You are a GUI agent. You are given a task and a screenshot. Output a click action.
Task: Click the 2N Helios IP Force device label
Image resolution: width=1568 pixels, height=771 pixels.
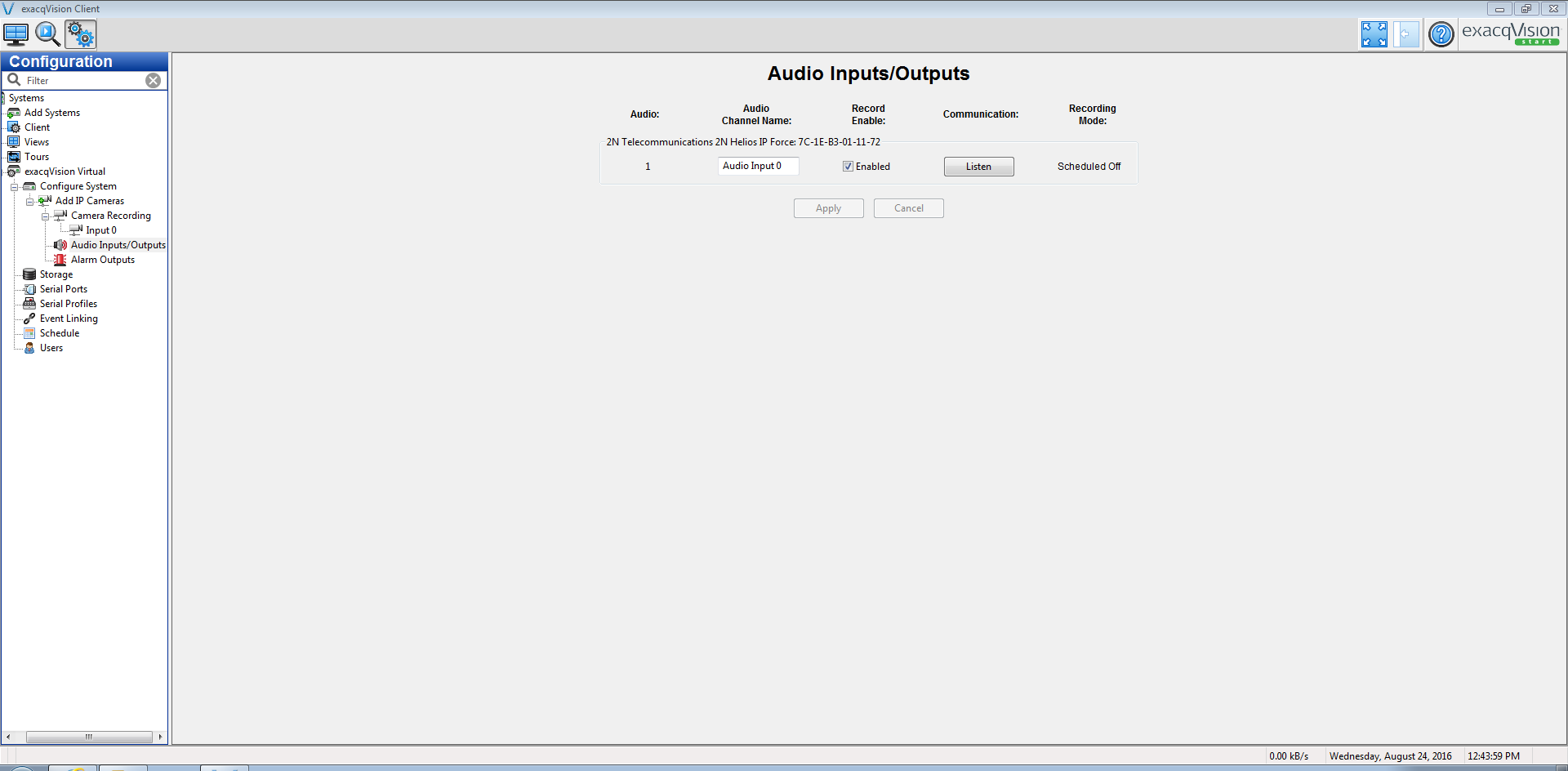click(743, 142)
